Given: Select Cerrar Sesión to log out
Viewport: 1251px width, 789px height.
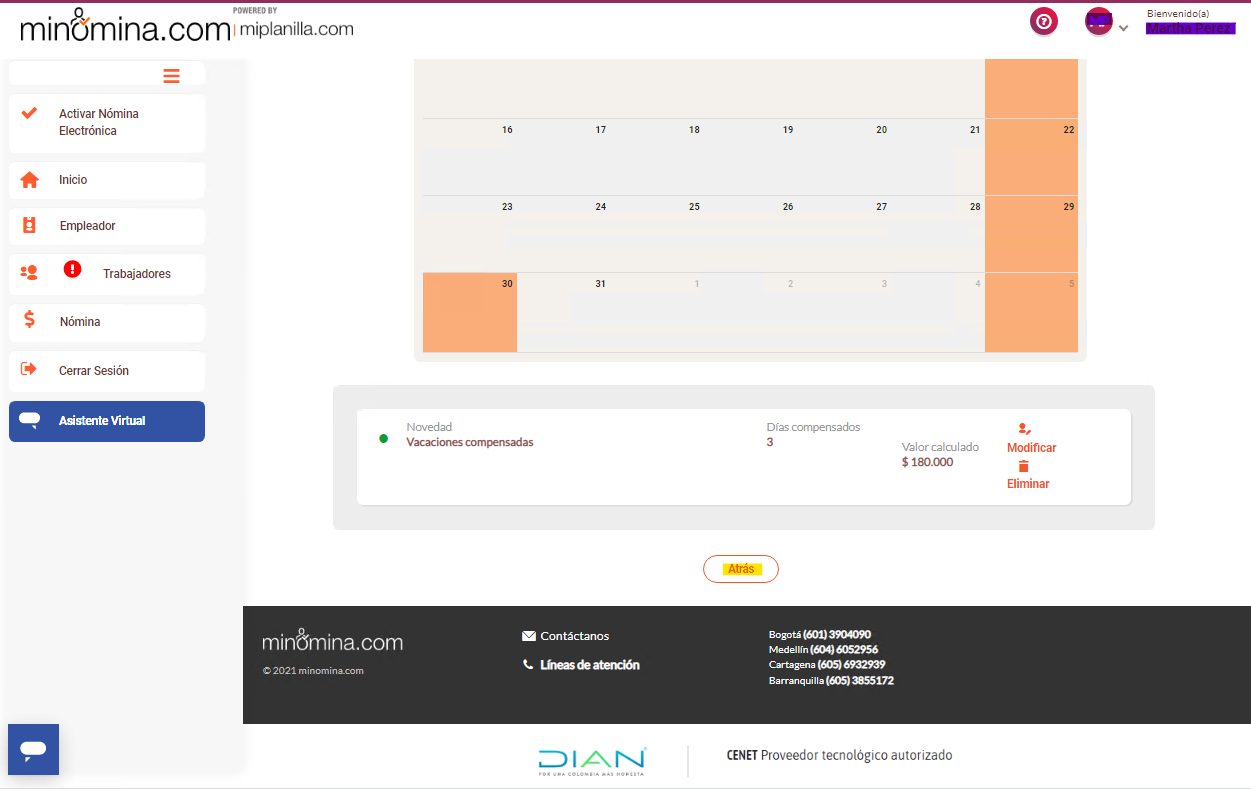Looking at the screenshot, I should 107,371.
